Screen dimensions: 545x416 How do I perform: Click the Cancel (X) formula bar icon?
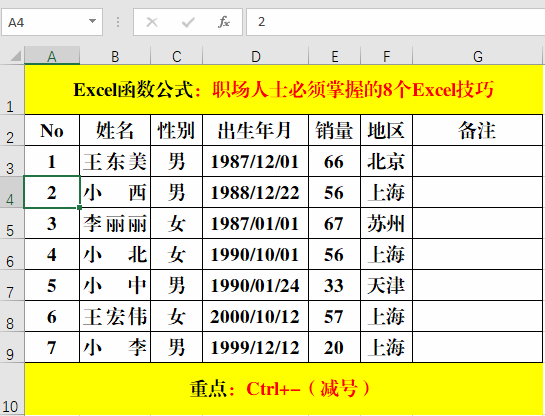tap(152, 22)
